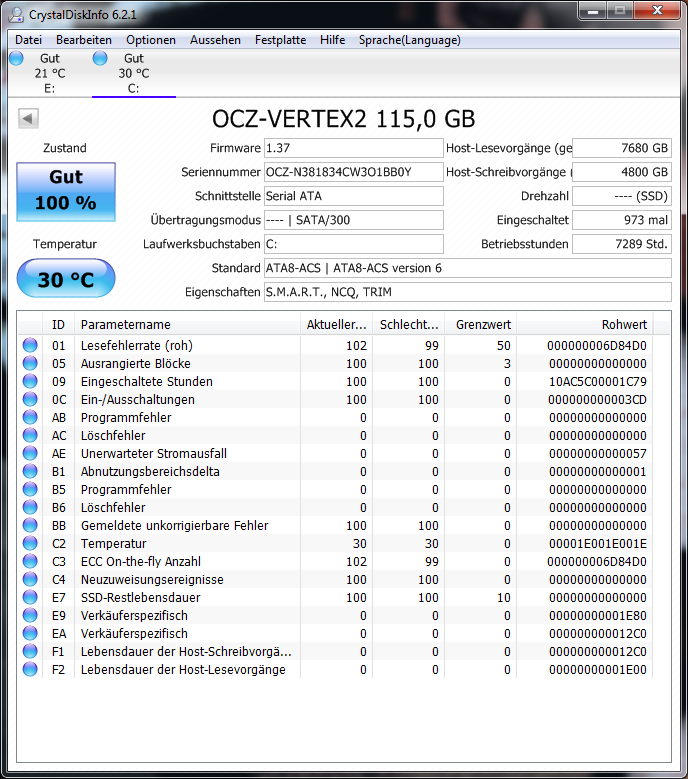Screen dimensions: 688x779
Task: Click the Firmware field showing 1.37
Action: 354,148
